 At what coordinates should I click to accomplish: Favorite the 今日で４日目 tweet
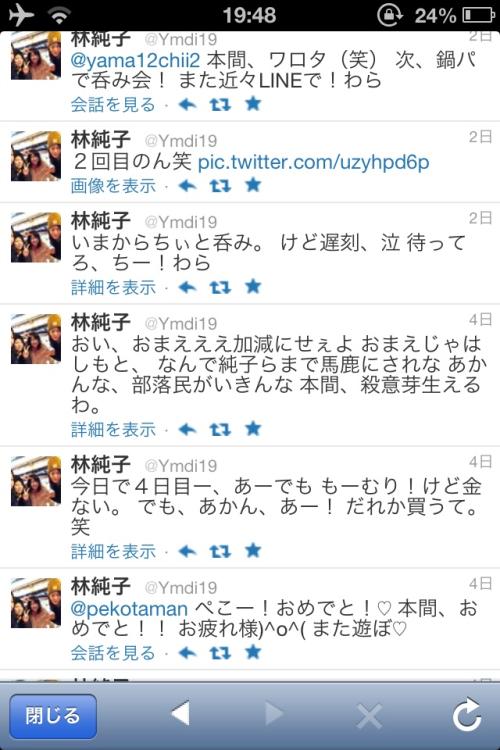point(253,551)
